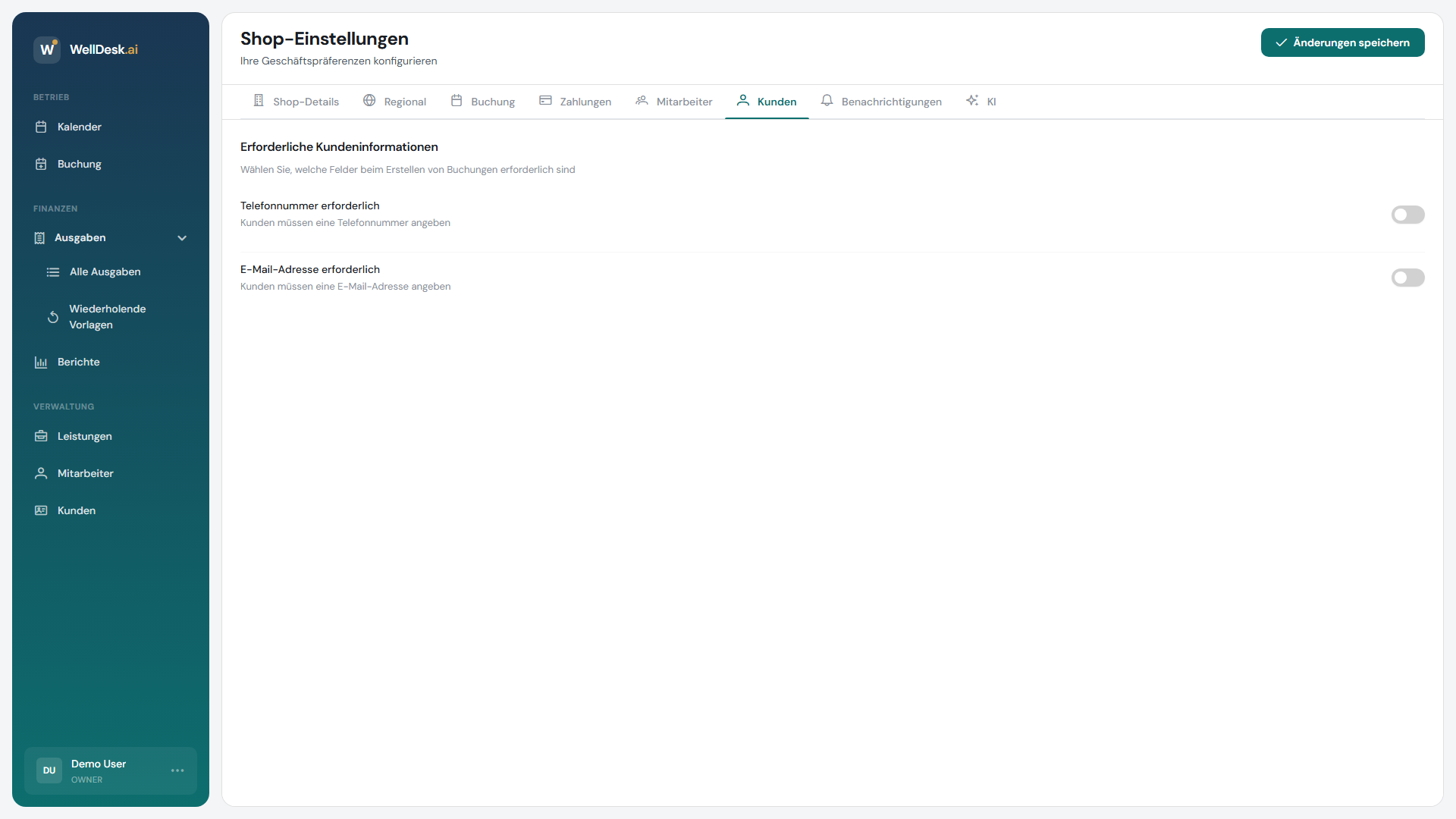Open Berichte via the bar chart icon
The width and height of the screenshot is (1456, 819).
(x=41, y=362)
